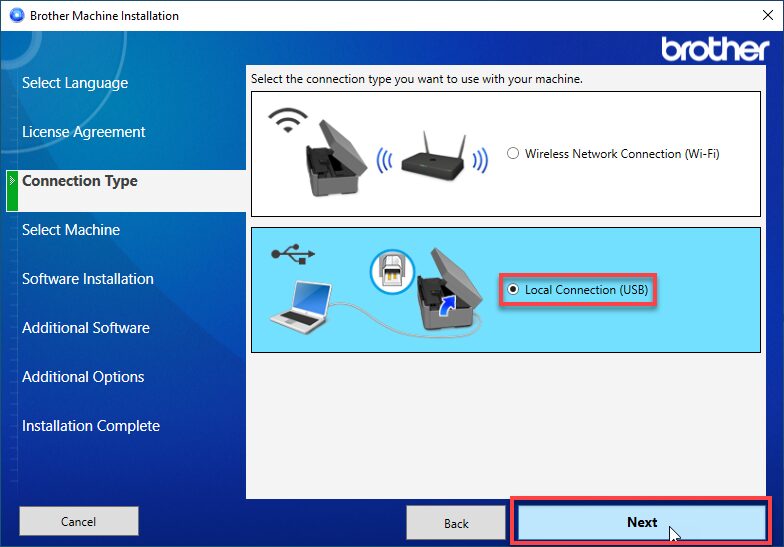Close the installer window
The image size is (784, 547).
(x=761, y=16)
